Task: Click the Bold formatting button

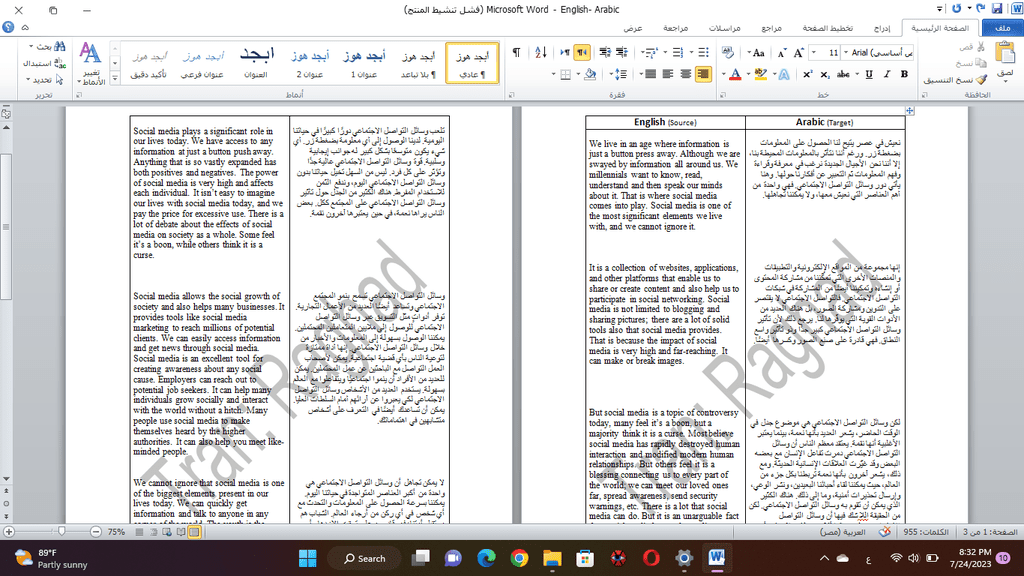Action: coord(904,74)
